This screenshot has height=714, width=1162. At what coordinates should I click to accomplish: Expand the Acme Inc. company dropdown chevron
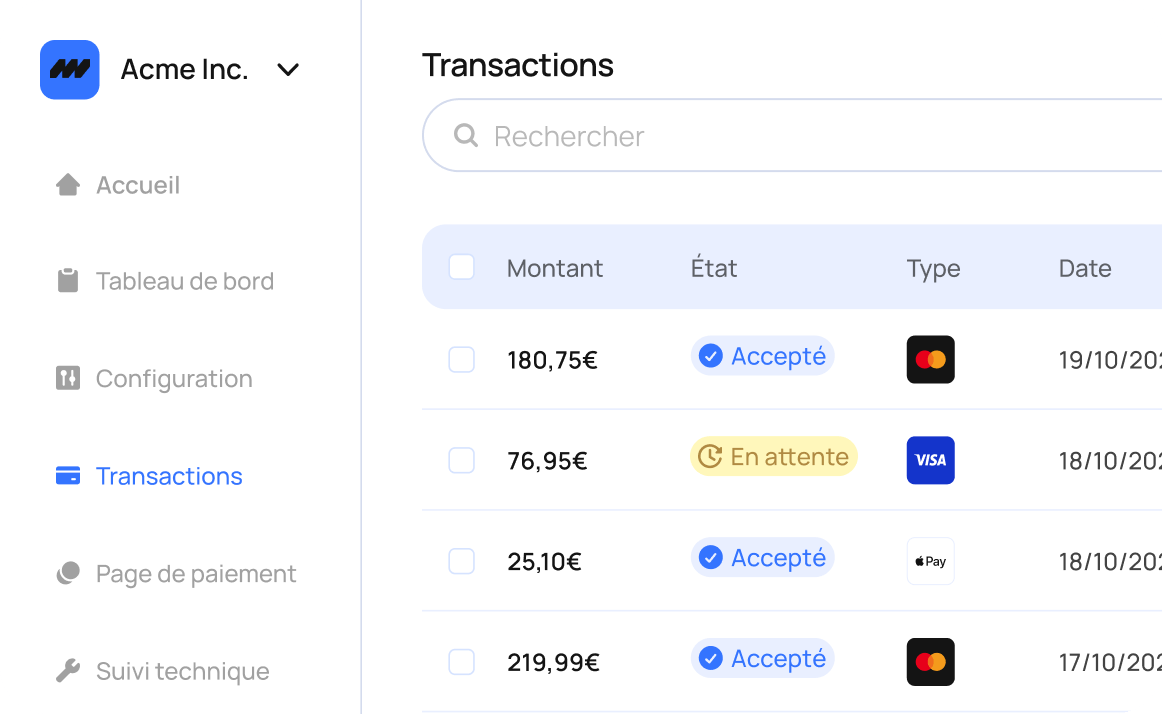click(288, 70)
